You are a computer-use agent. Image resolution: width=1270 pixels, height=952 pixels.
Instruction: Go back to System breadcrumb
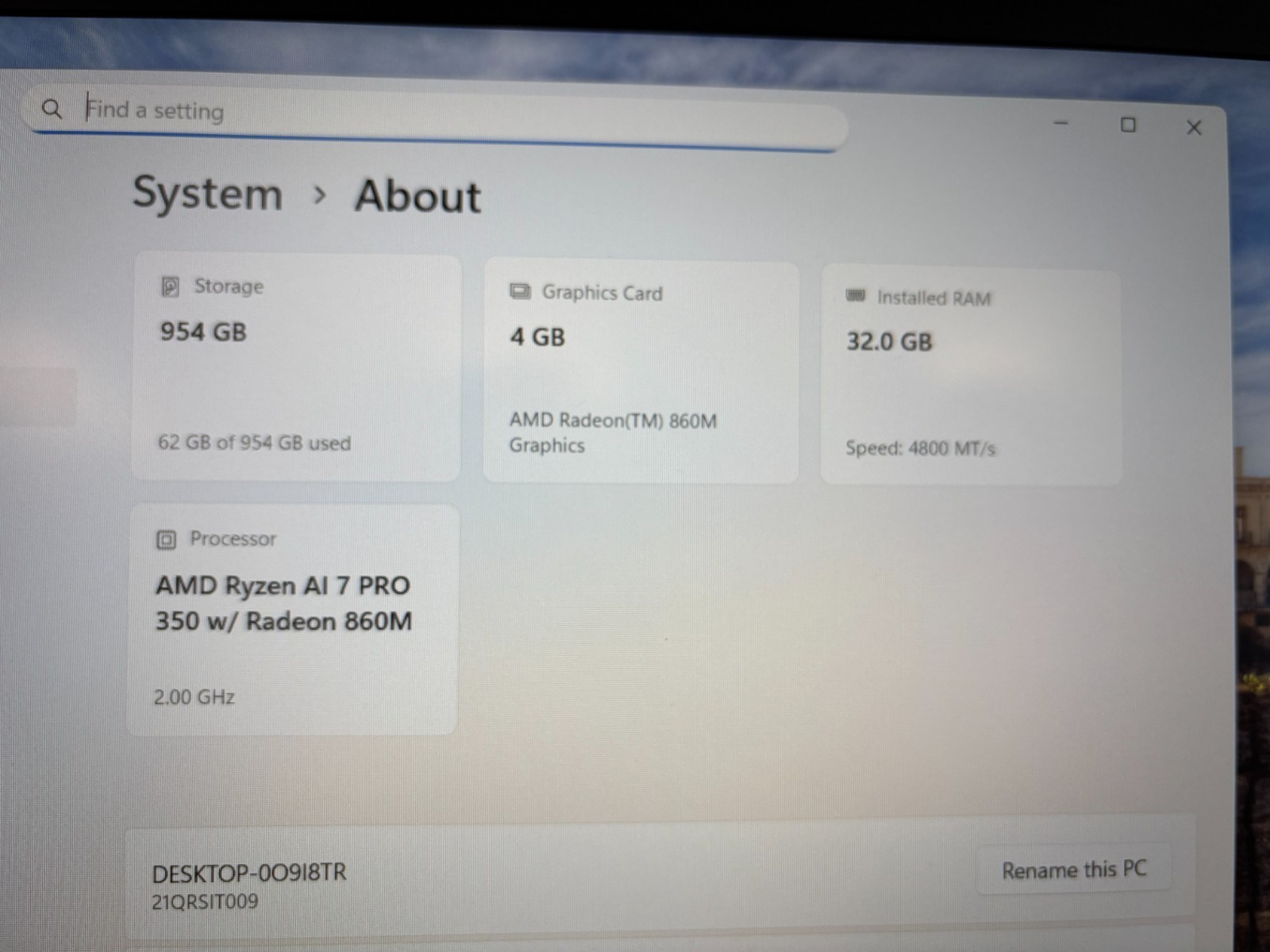pos(207,193)
